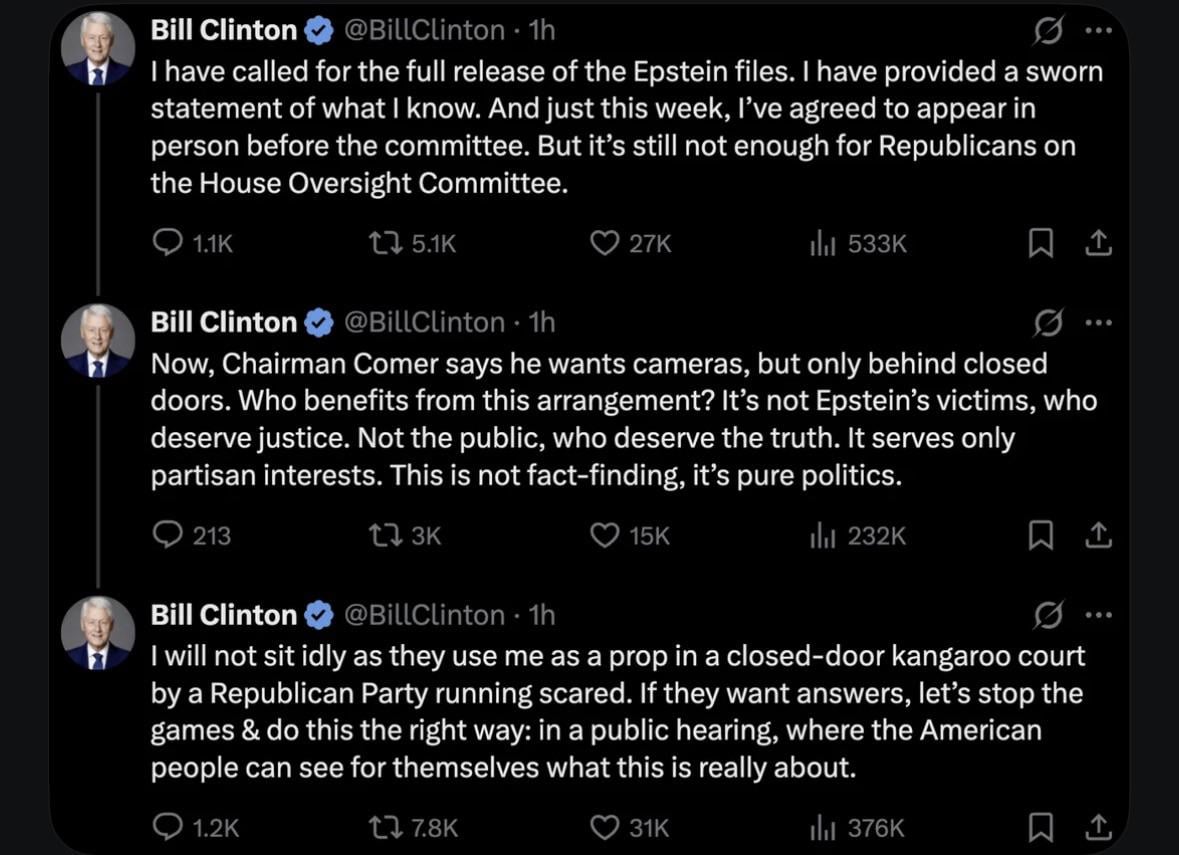Image resolution: width=1179 pixels, height=855 pixels.
Task: Open the @BillClinton handle on the second tweet
Action: coord(424,323)
